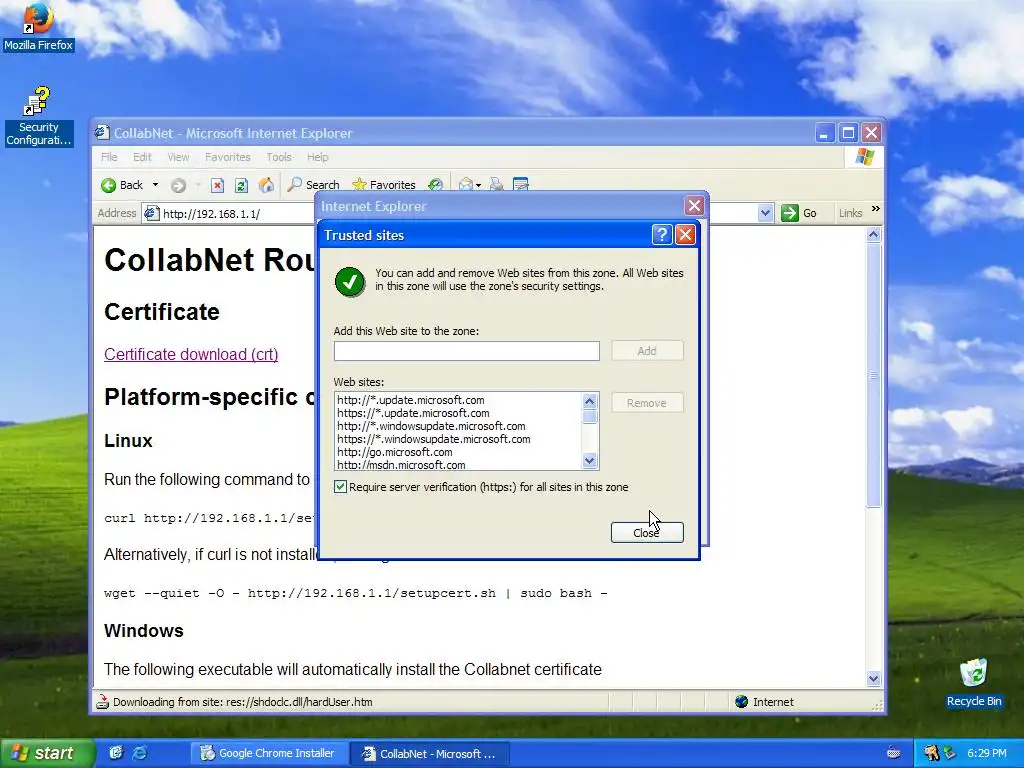This screenshot has height=768, width=1024.
Task: Toggle Require server verification (https:) checkbox
Action: pos(340,487)
